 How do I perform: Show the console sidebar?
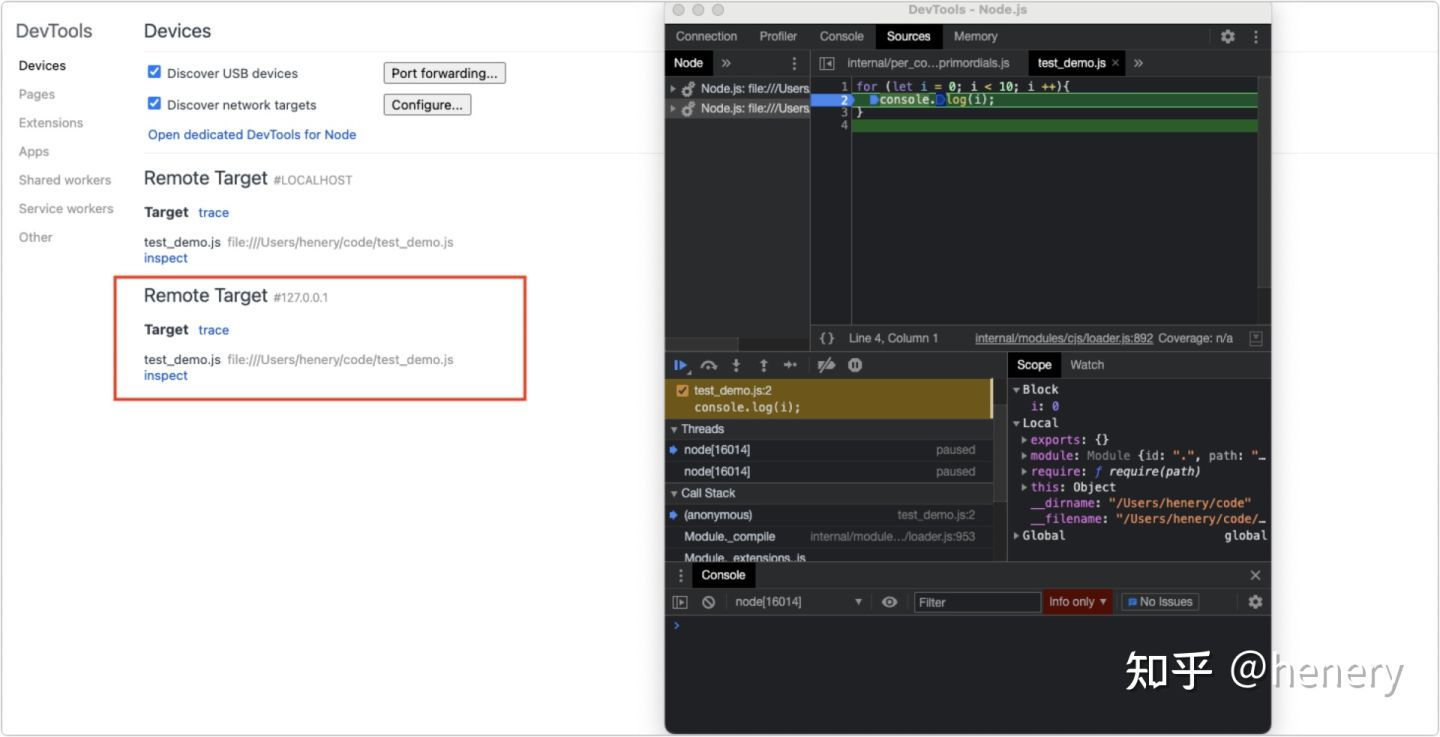coord(680,602)
